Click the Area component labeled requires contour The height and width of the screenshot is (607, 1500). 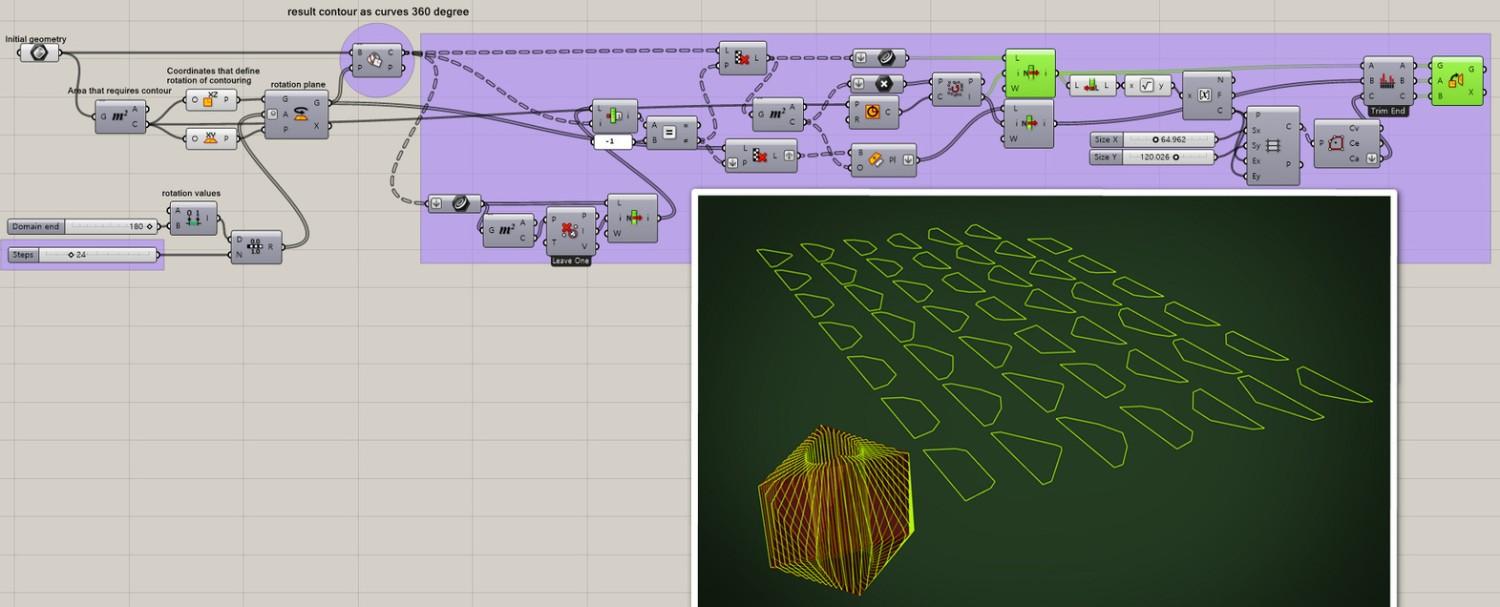[120, 117]
